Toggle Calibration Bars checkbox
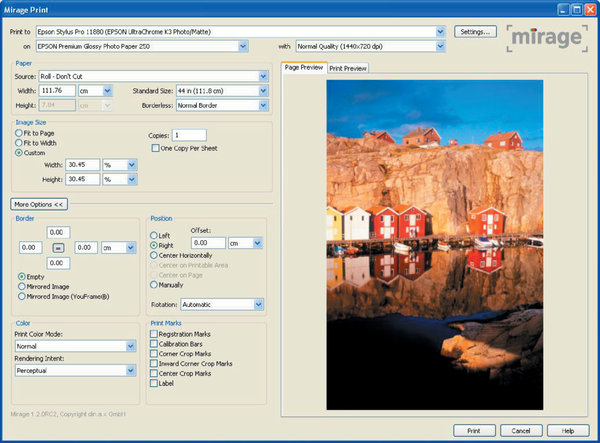Screen dimensions: 600x443 [154, 343]
